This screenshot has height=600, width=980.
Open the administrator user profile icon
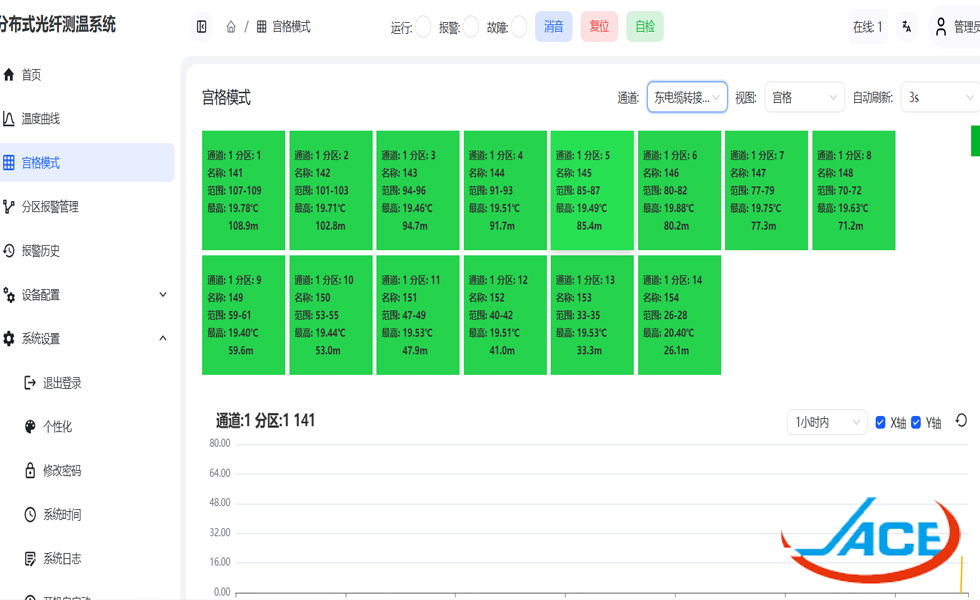[941, 27]
